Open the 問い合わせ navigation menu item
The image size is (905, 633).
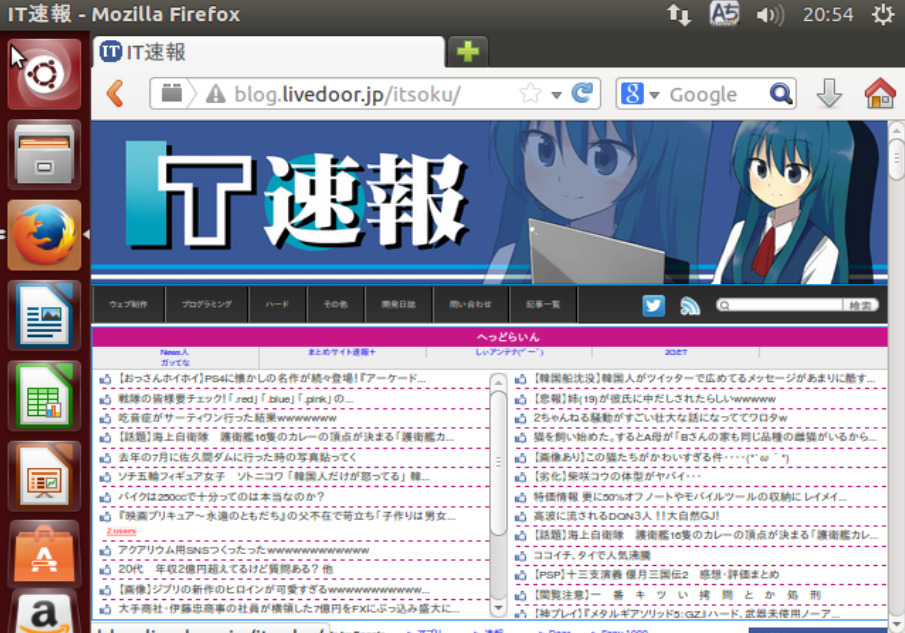(x=470, y=304)
